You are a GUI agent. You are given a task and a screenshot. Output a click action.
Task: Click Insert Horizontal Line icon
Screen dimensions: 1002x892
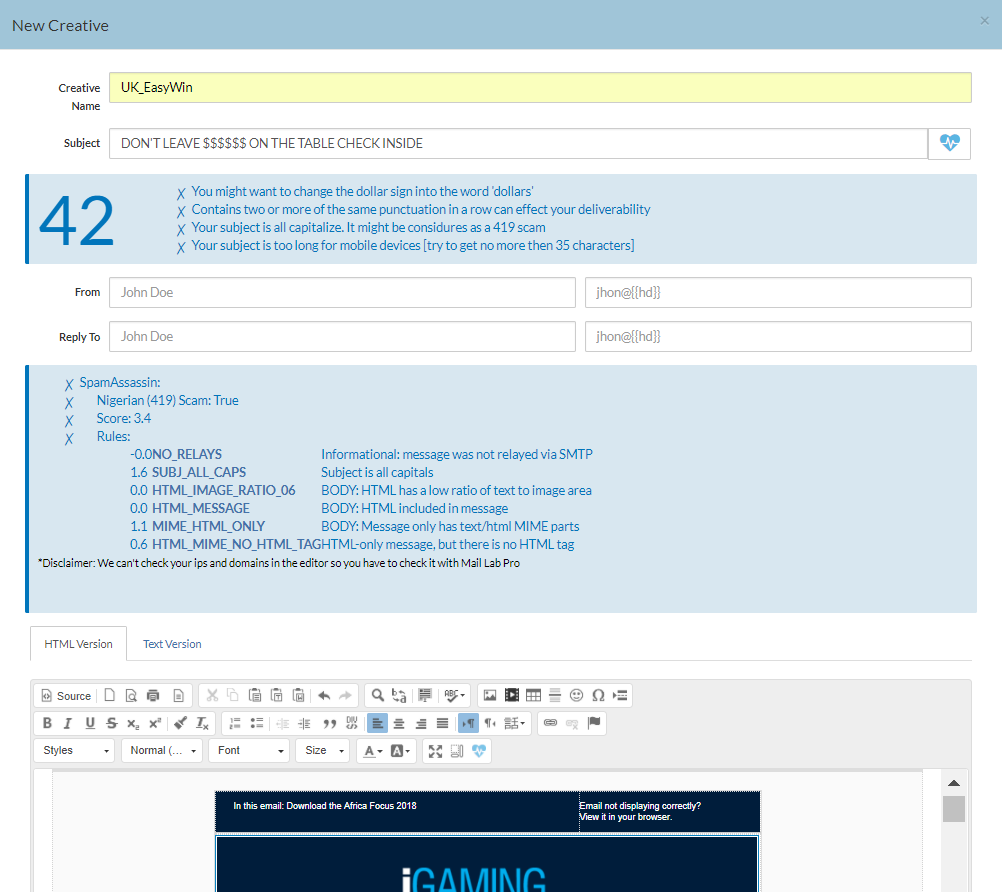click(x=555, y=695)
